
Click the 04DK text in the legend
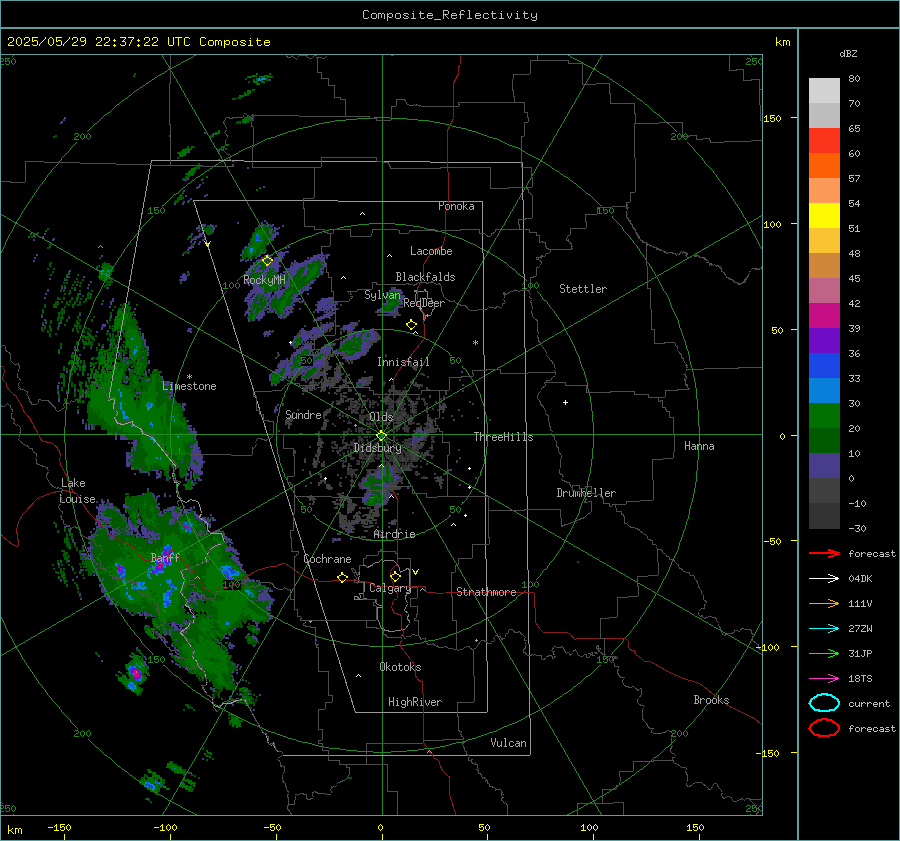[860, 579]
